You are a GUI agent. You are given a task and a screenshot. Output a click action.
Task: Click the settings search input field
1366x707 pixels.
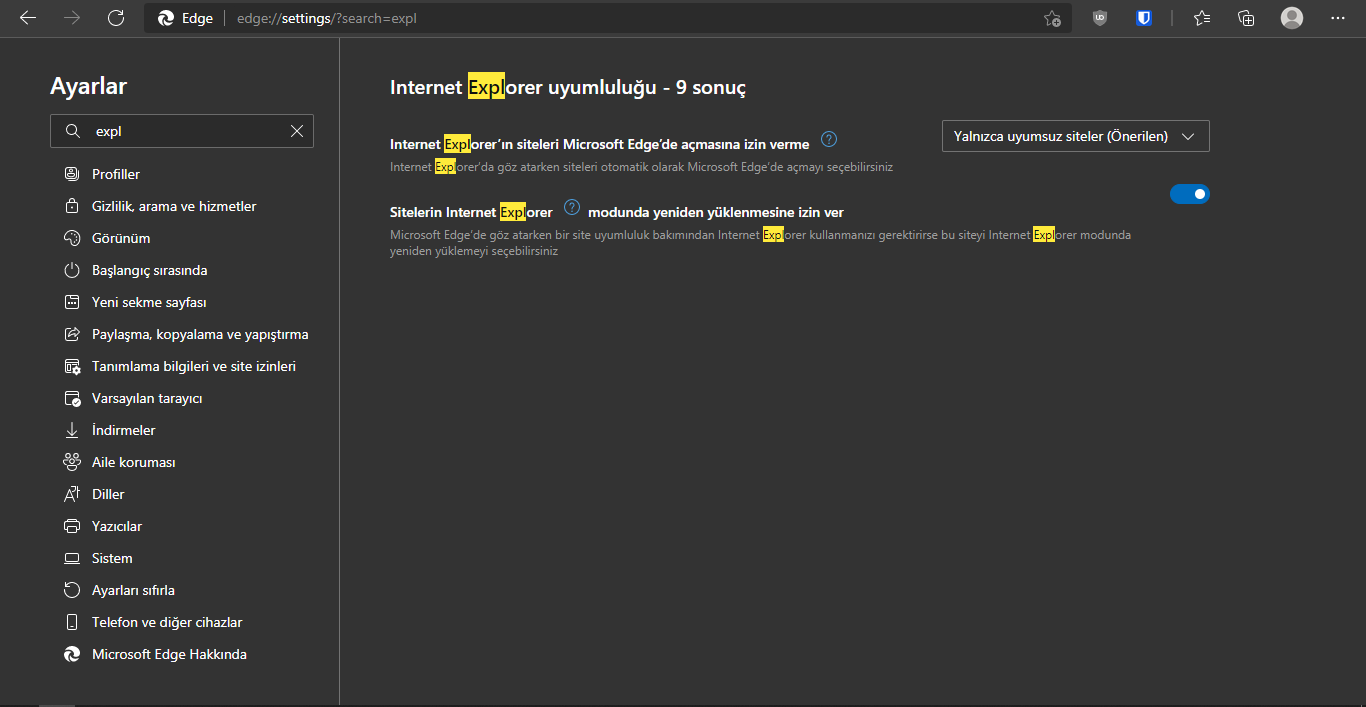182,131
